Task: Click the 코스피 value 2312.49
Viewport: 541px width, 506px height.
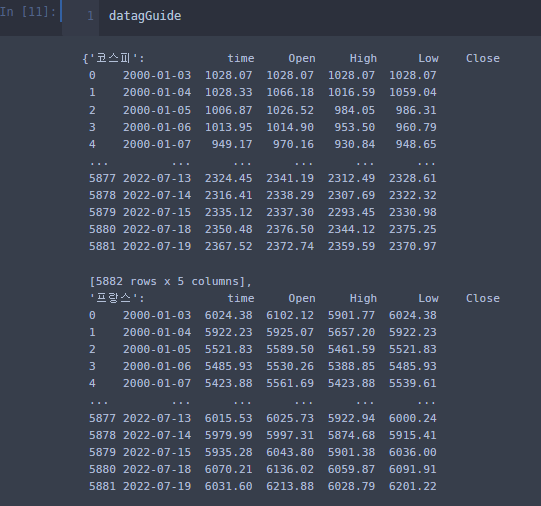Action: [x=351, y=178]
